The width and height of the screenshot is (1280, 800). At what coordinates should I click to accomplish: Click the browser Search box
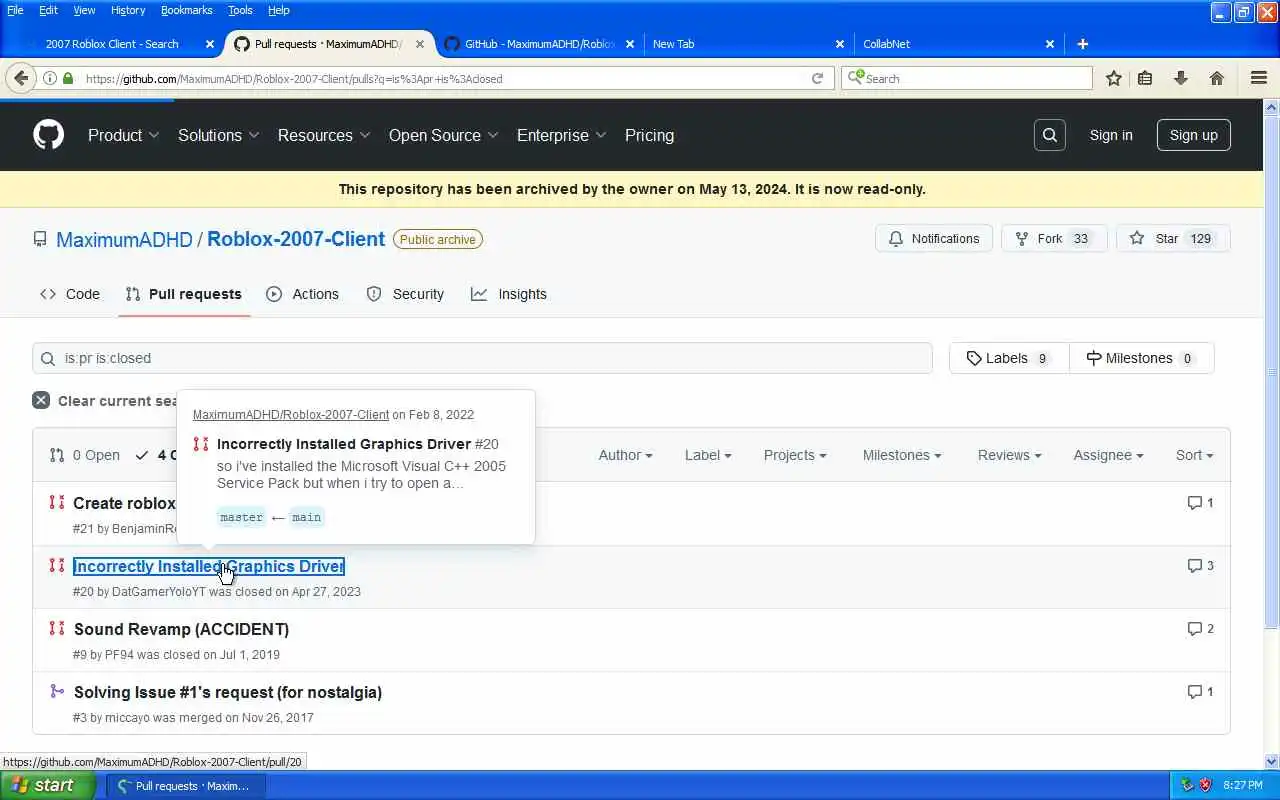pos(967,78)
